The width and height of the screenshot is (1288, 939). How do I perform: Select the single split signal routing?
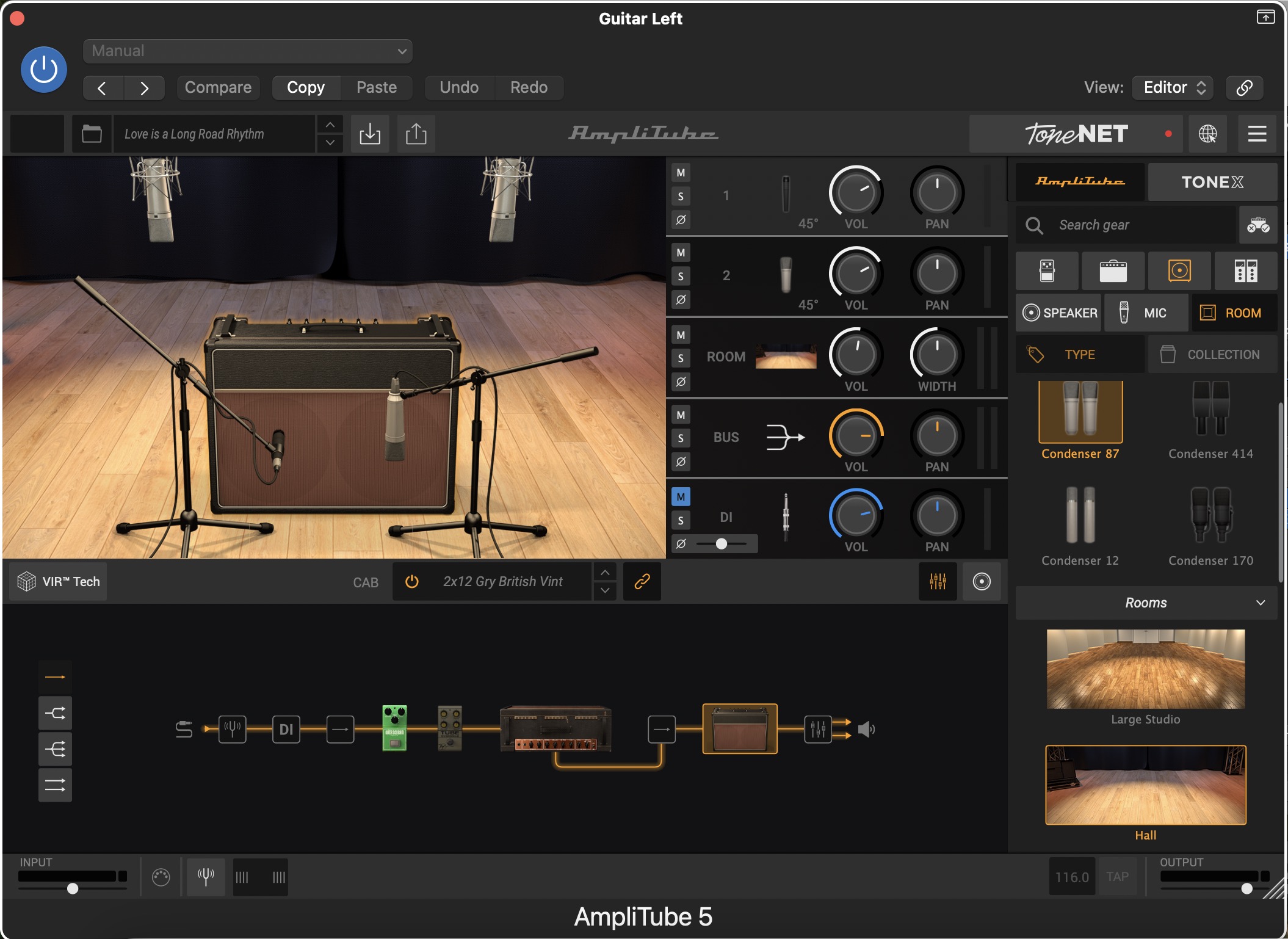(55, 713)
